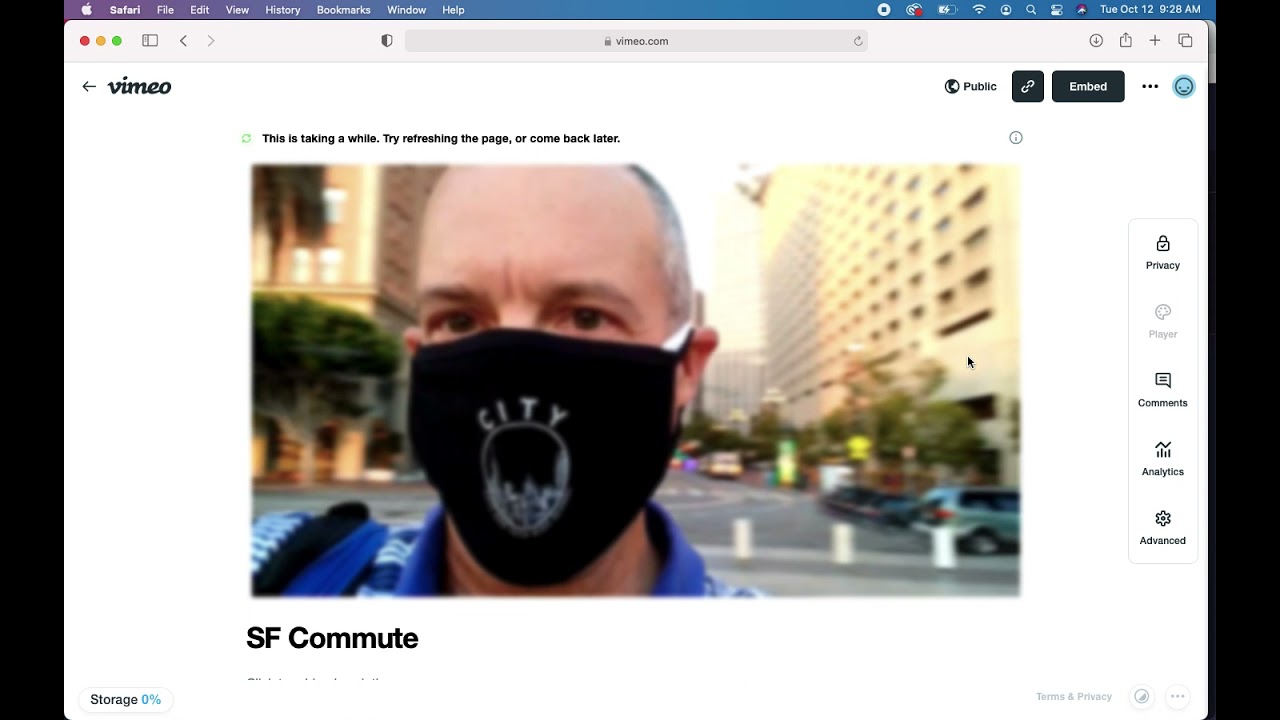Click the screen recording stop icon
1280x720 pixels.
click(x=884, y=10)
